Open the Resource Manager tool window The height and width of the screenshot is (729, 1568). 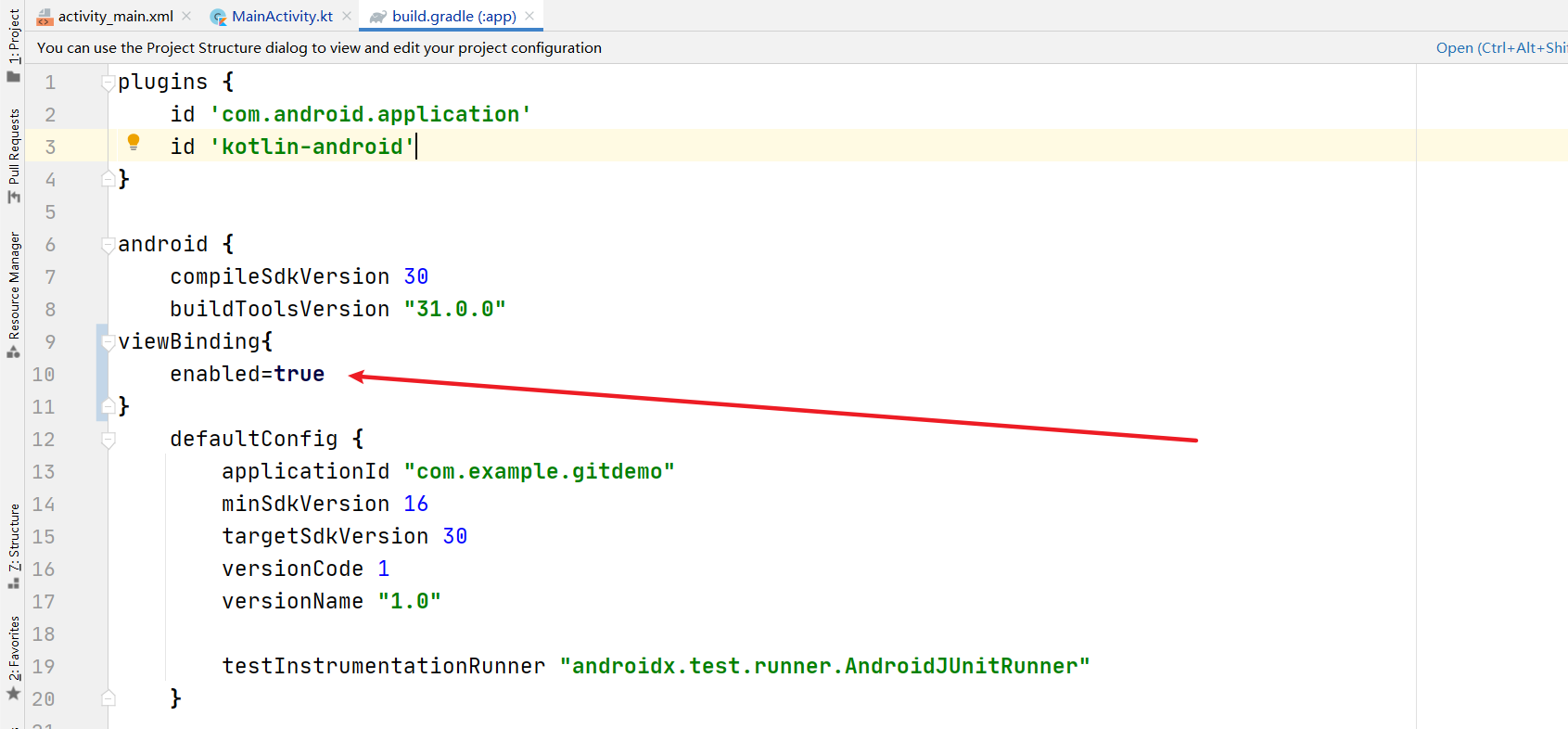[x=13, y=295]
